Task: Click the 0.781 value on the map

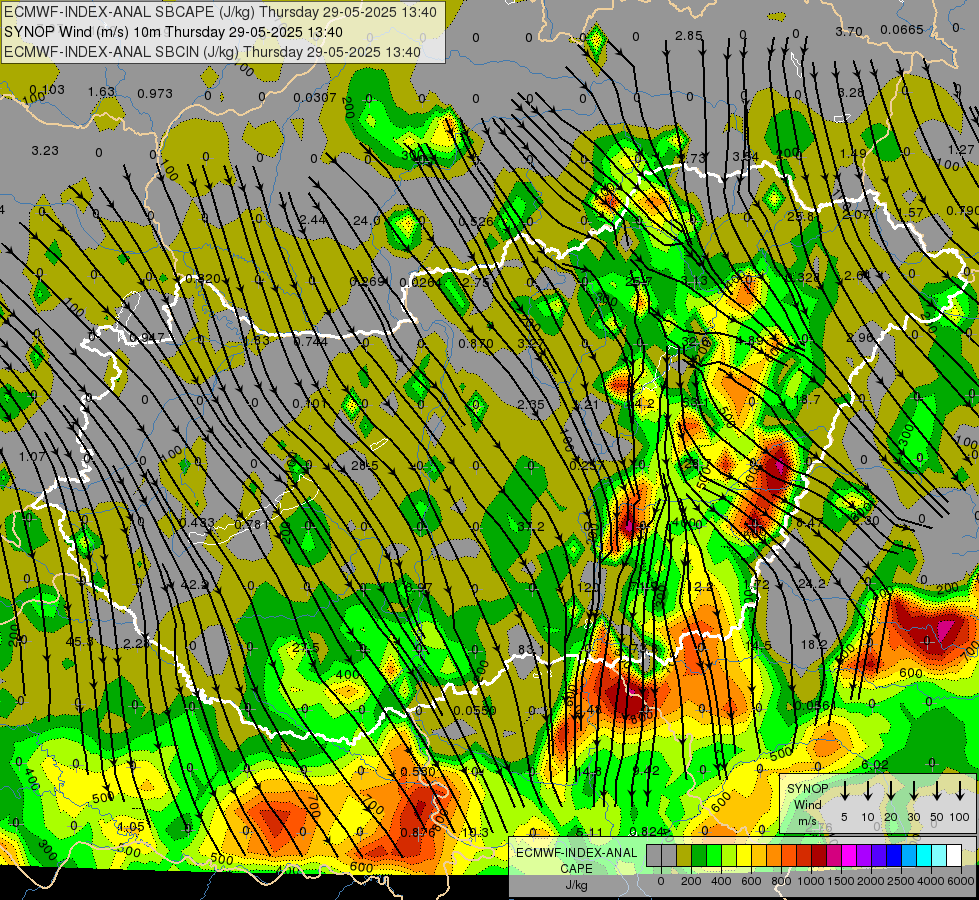Action: [x=252, y=524]
